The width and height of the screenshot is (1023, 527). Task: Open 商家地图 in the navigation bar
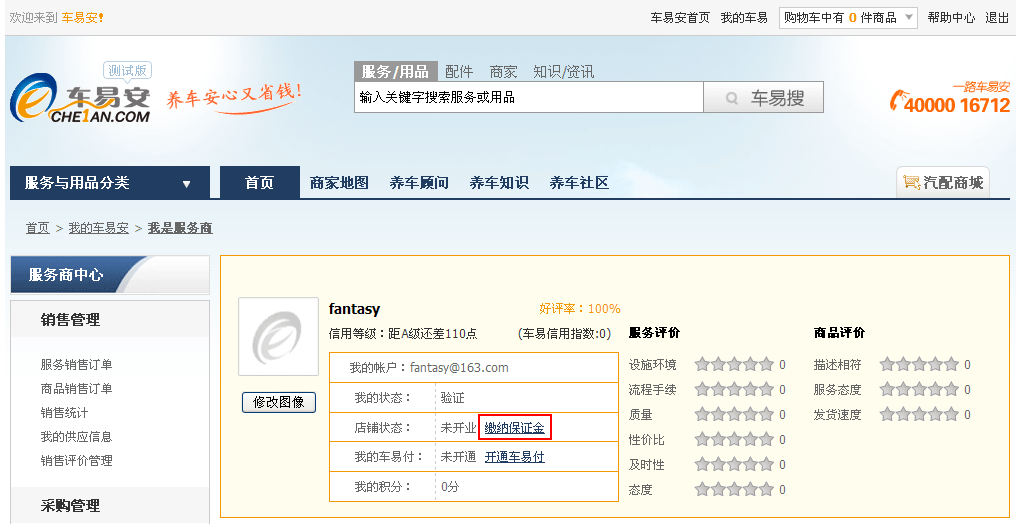[x=339, y=183]
